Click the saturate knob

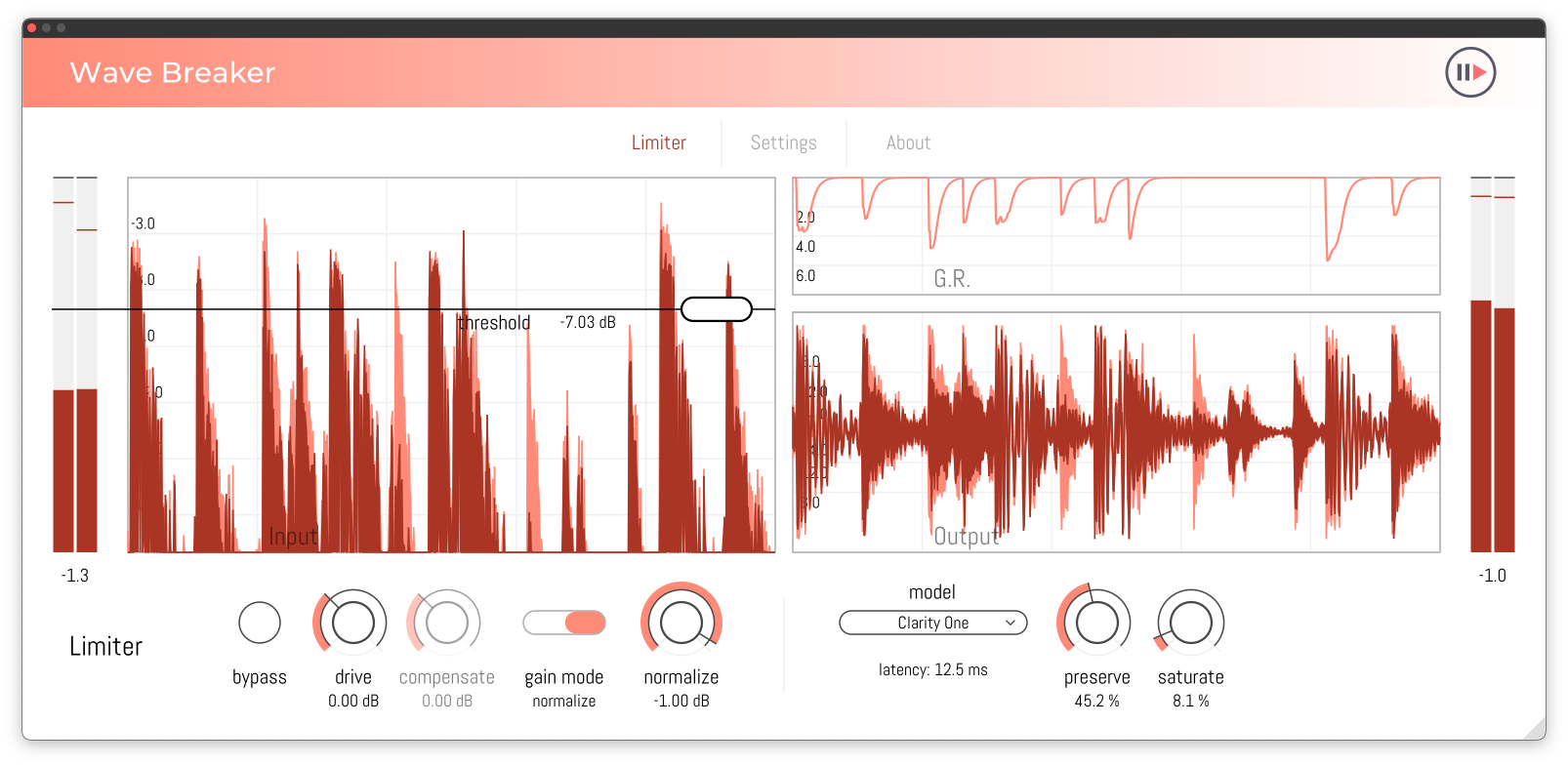pos(1190,623)
